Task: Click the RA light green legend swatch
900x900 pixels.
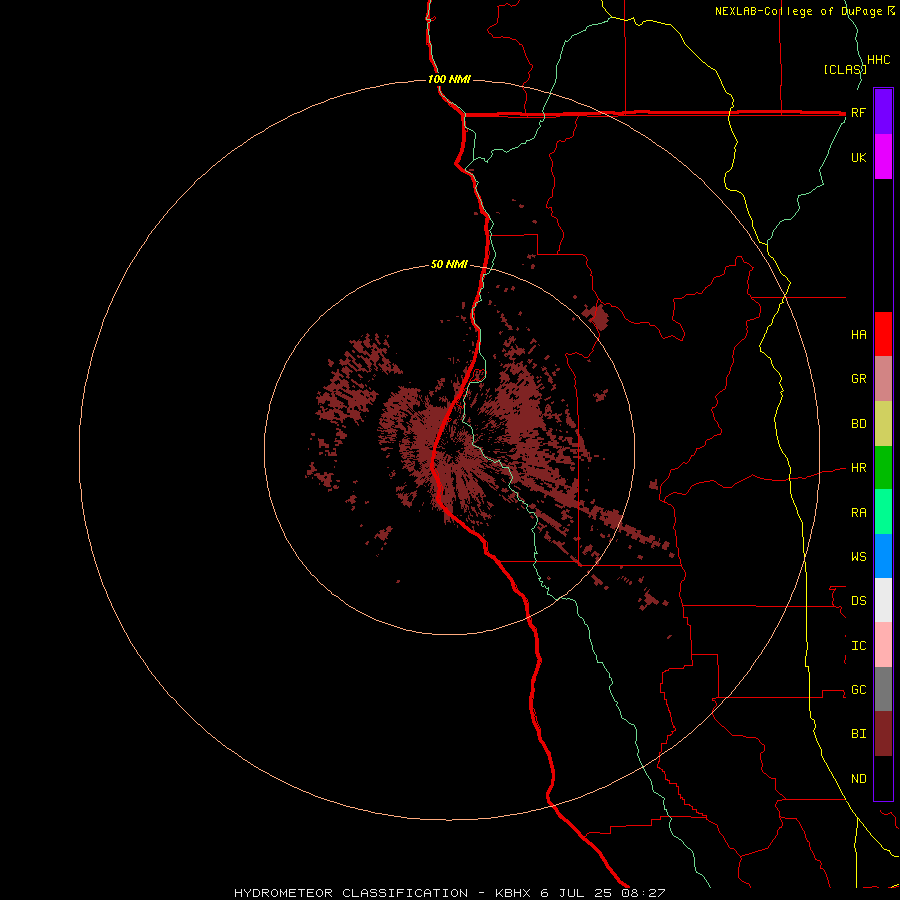Action: (883, 512)
